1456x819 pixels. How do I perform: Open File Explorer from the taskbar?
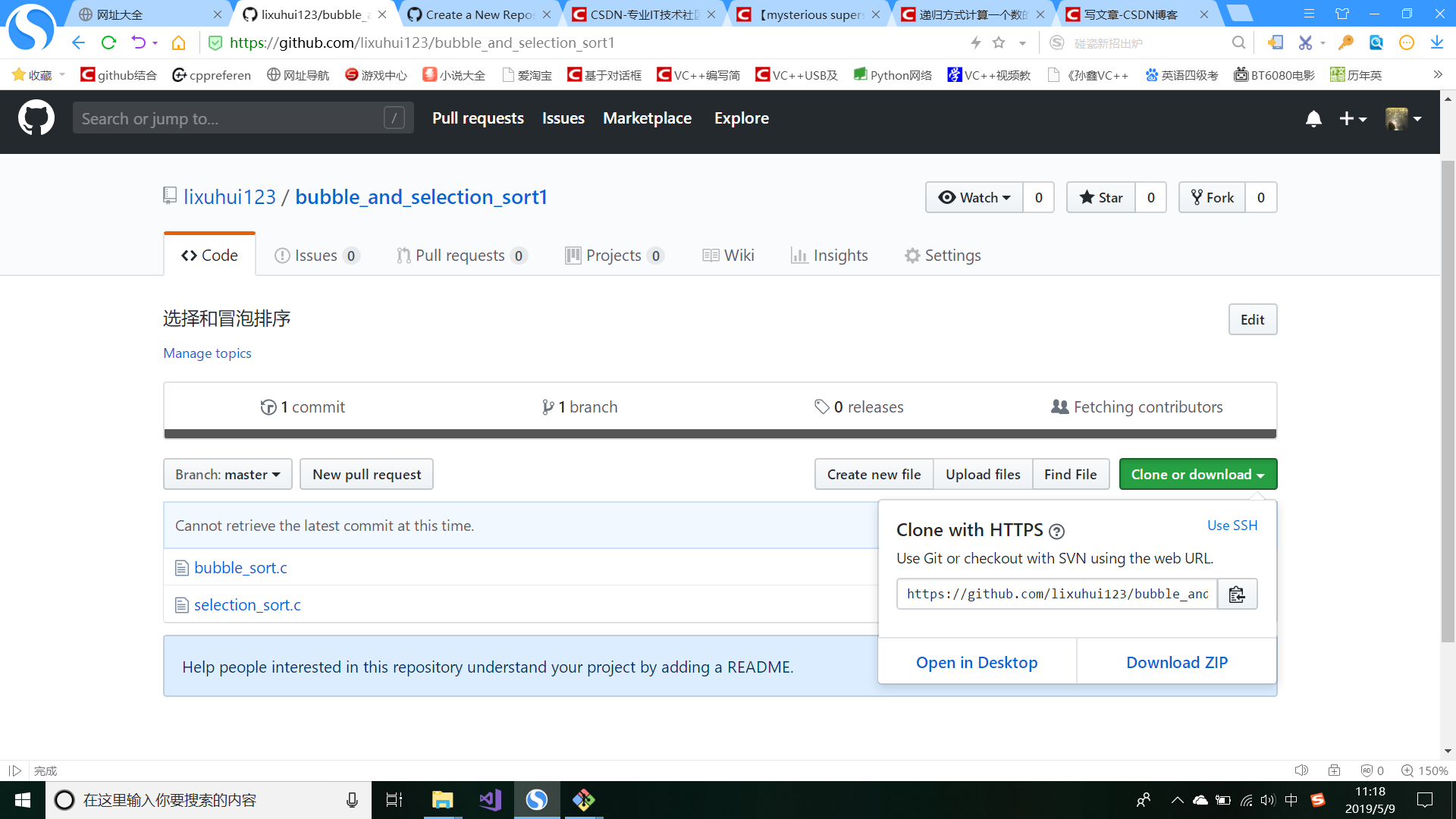click(442, 799)
